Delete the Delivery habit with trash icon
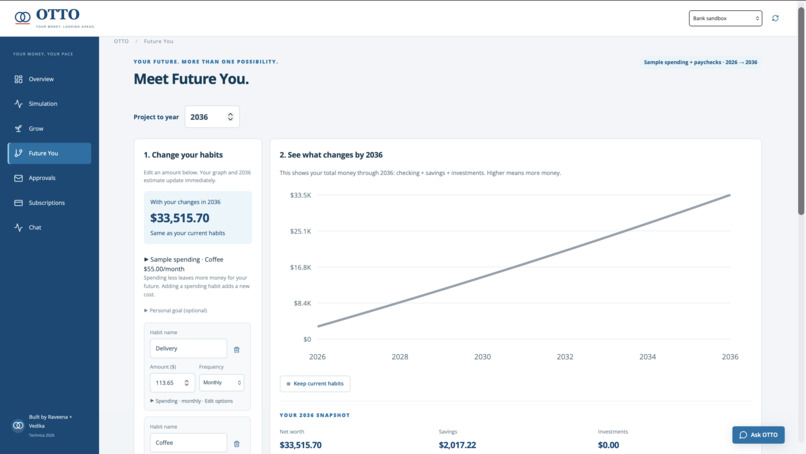This screenshot has height=454, width=806. click(x=236, y=350)
